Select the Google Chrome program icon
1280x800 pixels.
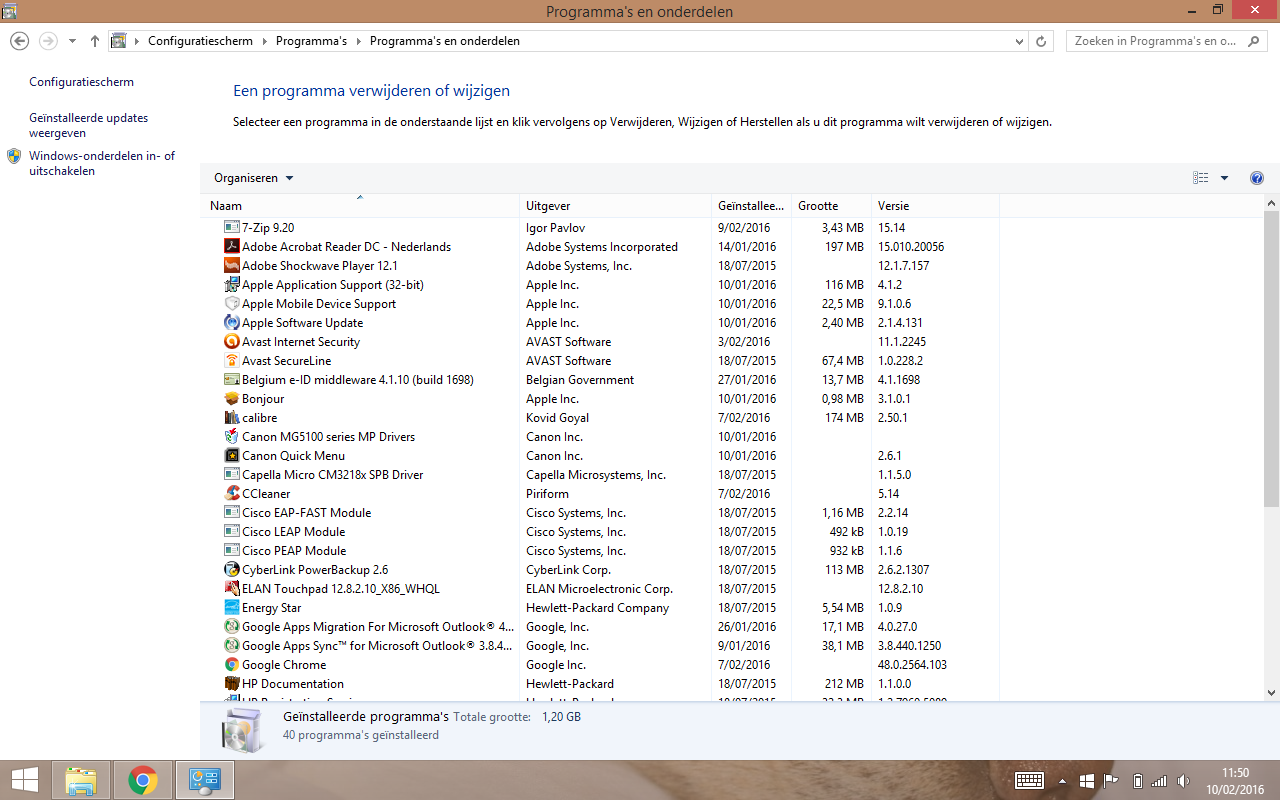pyautogui.click(x=232, y=665)
